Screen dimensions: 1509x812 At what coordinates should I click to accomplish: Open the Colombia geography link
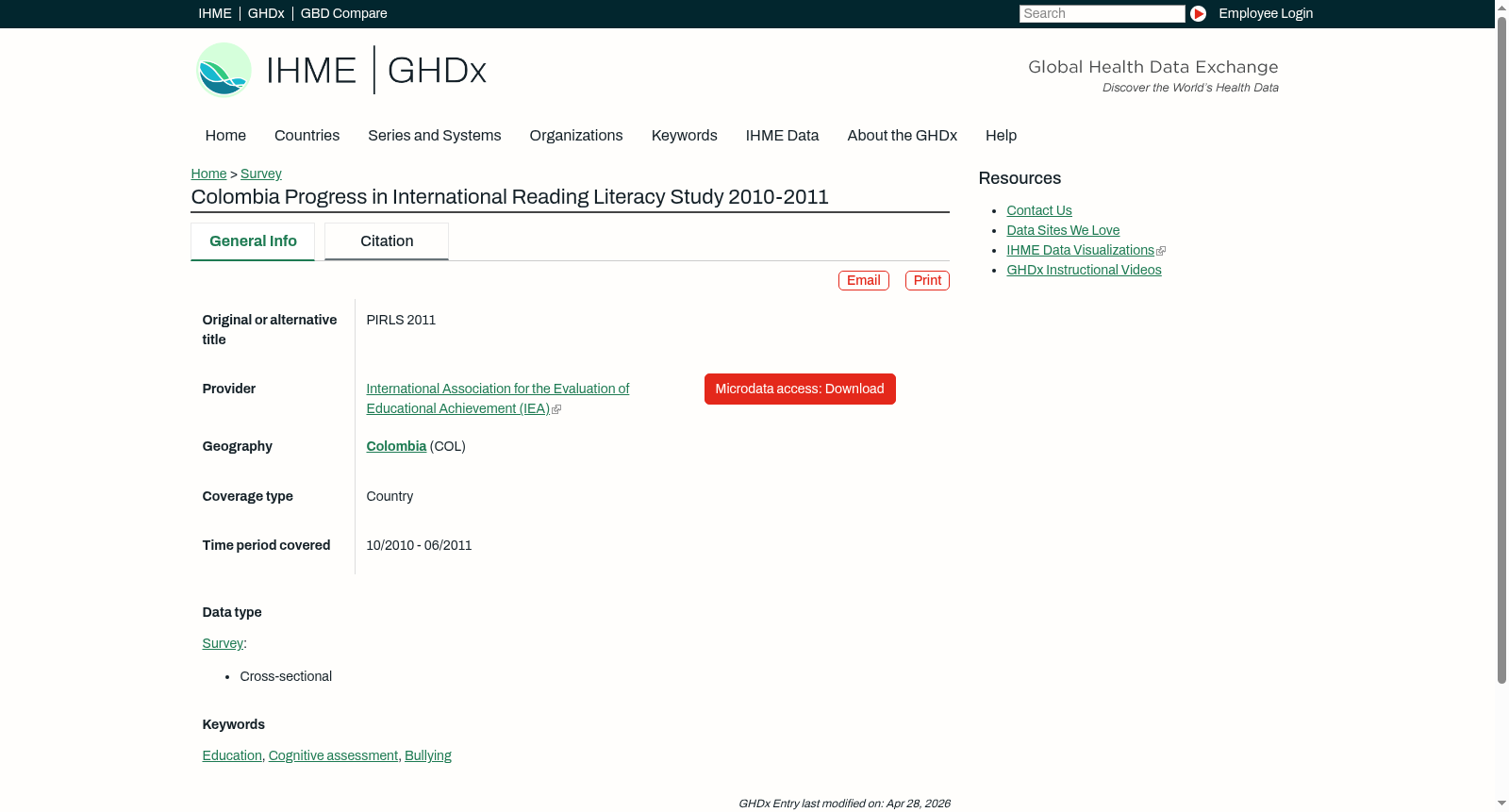[396, 446]
